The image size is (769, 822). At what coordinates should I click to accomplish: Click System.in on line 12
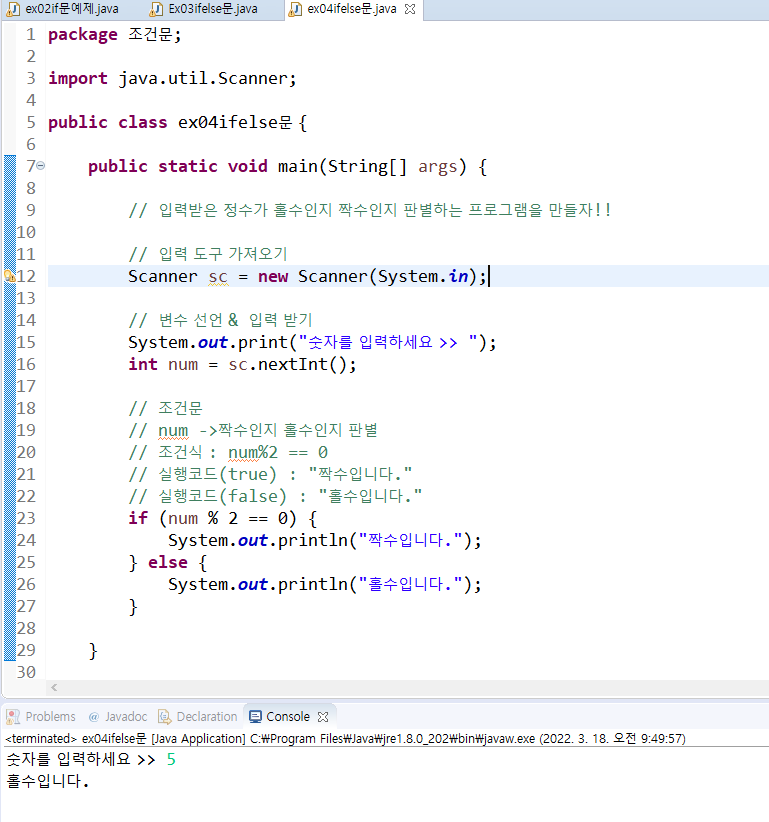(423, 276)
